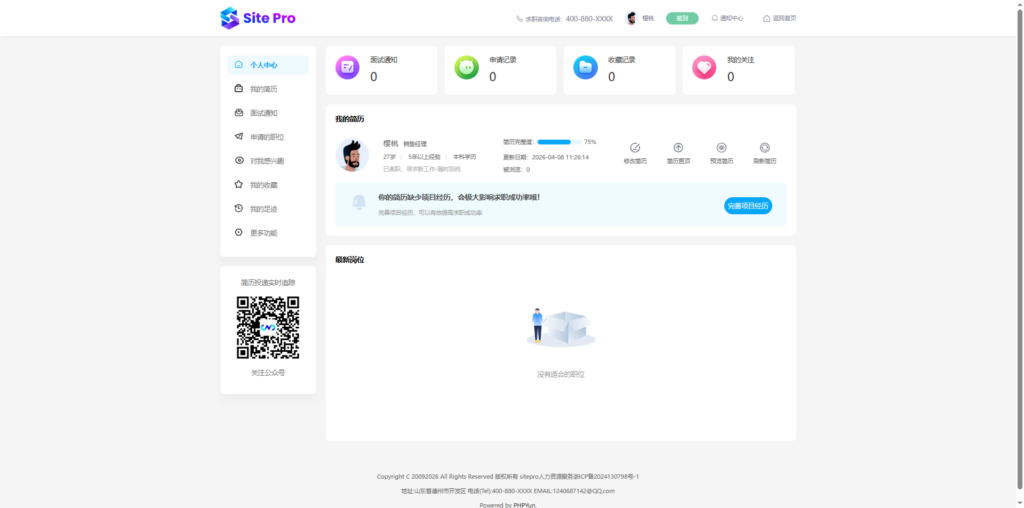The height and width of the screenshot is (508, 1024).
Task: Click the 更新日期 2026-04-08 11:26:14 text
Action: tap(546, 157)
